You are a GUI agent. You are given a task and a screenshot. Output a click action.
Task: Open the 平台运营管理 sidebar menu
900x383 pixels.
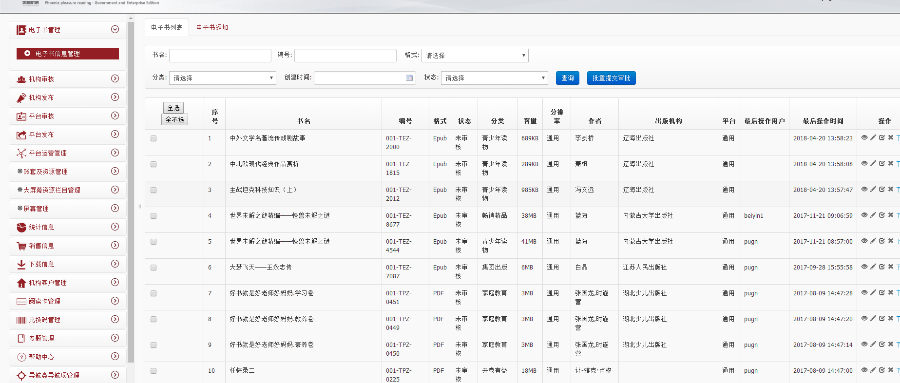coord(68,153)
